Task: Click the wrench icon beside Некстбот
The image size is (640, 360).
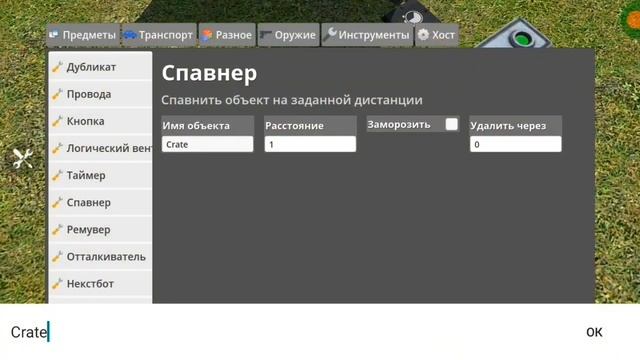Action: click(57, 284)
